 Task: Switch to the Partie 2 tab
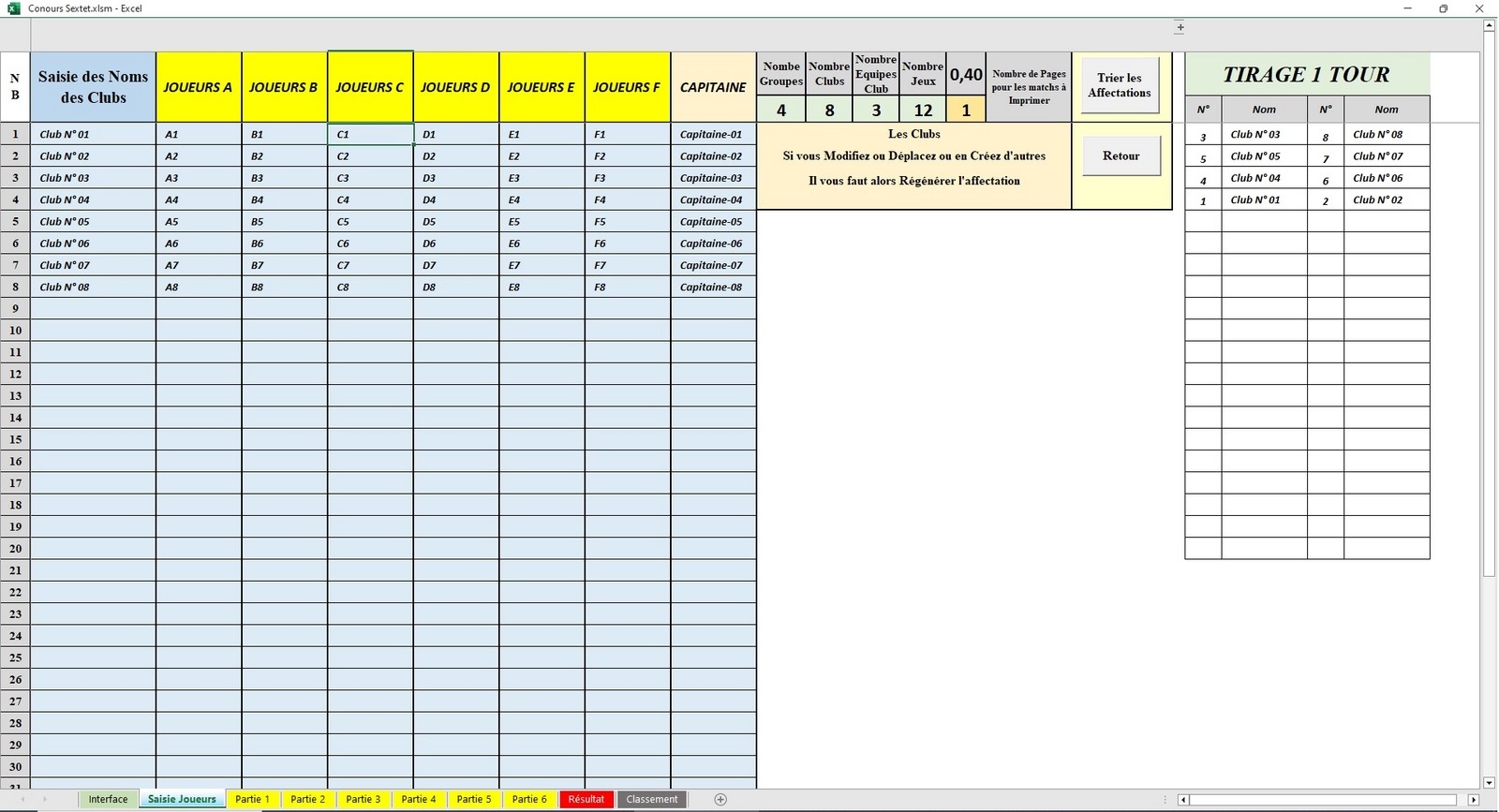pyautogui.click(x=307, y=799)
